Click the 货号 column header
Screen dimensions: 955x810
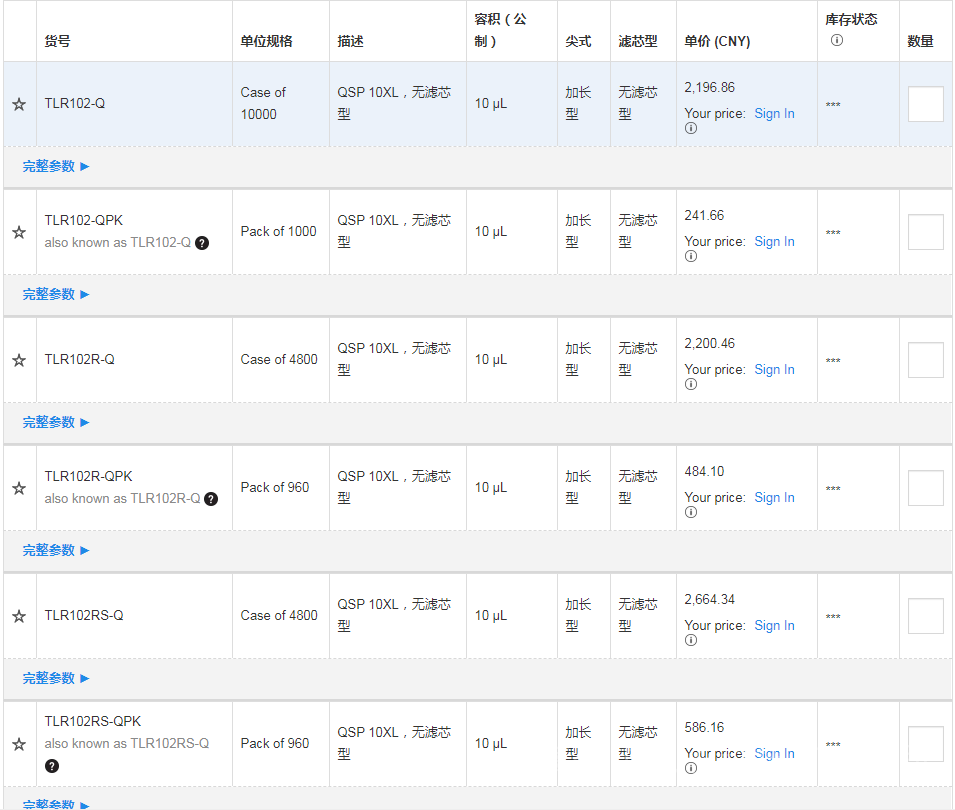point(58,41)
